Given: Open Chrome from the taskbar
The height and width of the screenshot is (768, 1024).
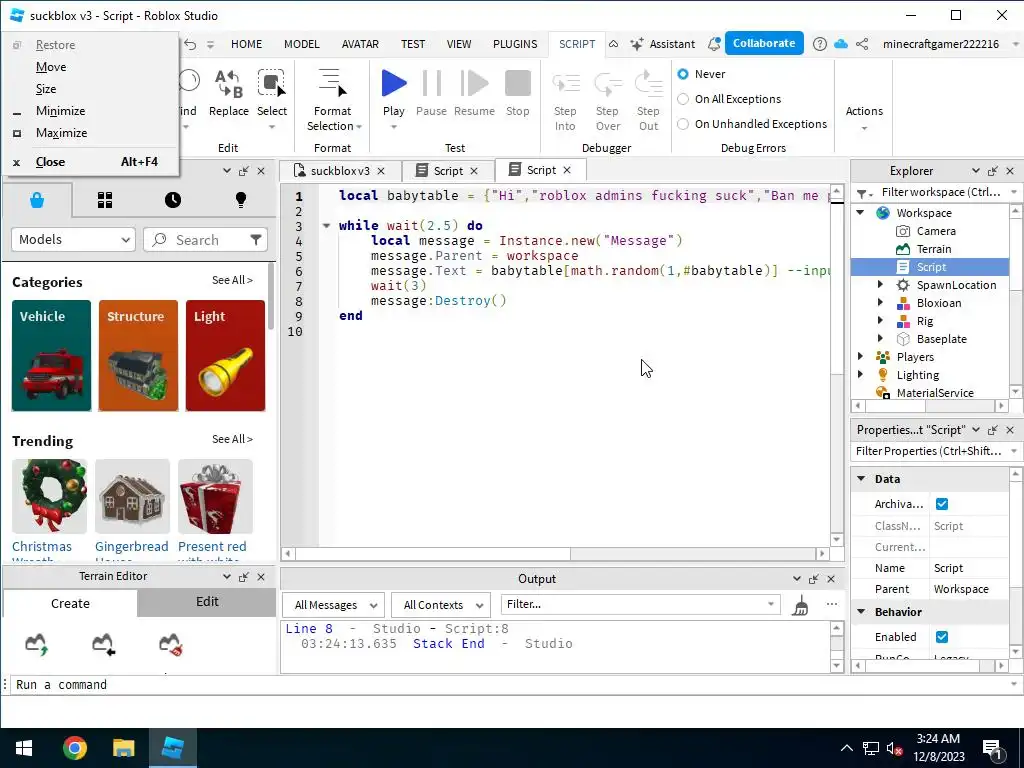Looking at the screenshot, I should pos(74,748).
